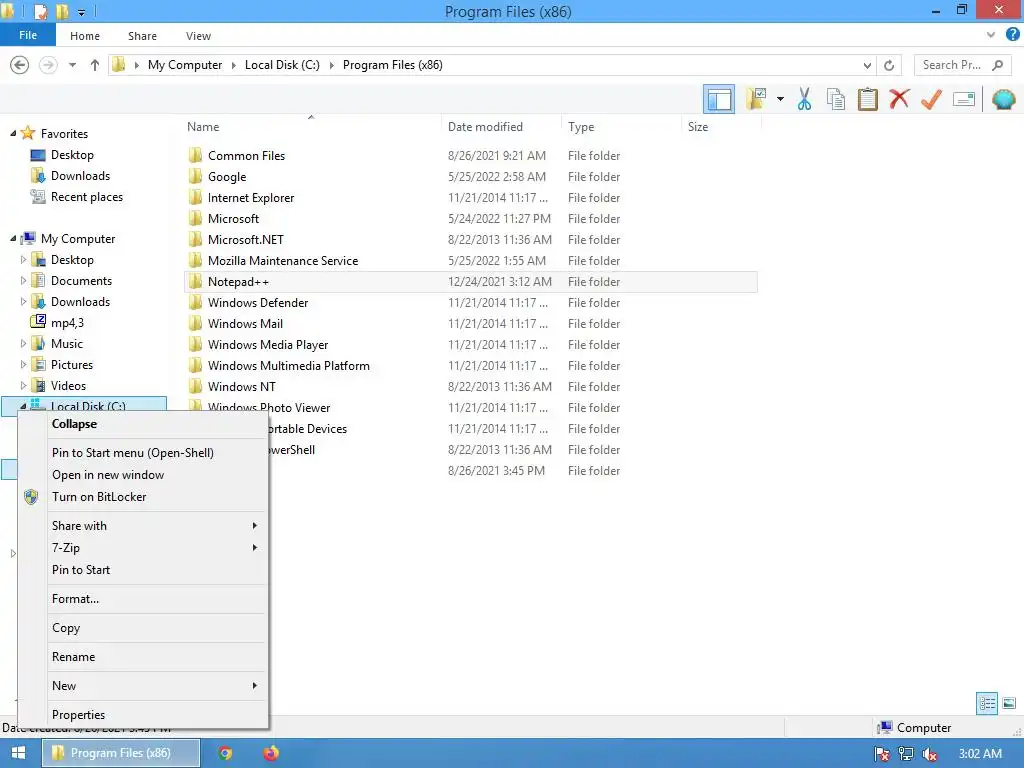Switch to Details view button
The width and height of the screenshot is (1024, 768).
[x=987, y=703]
